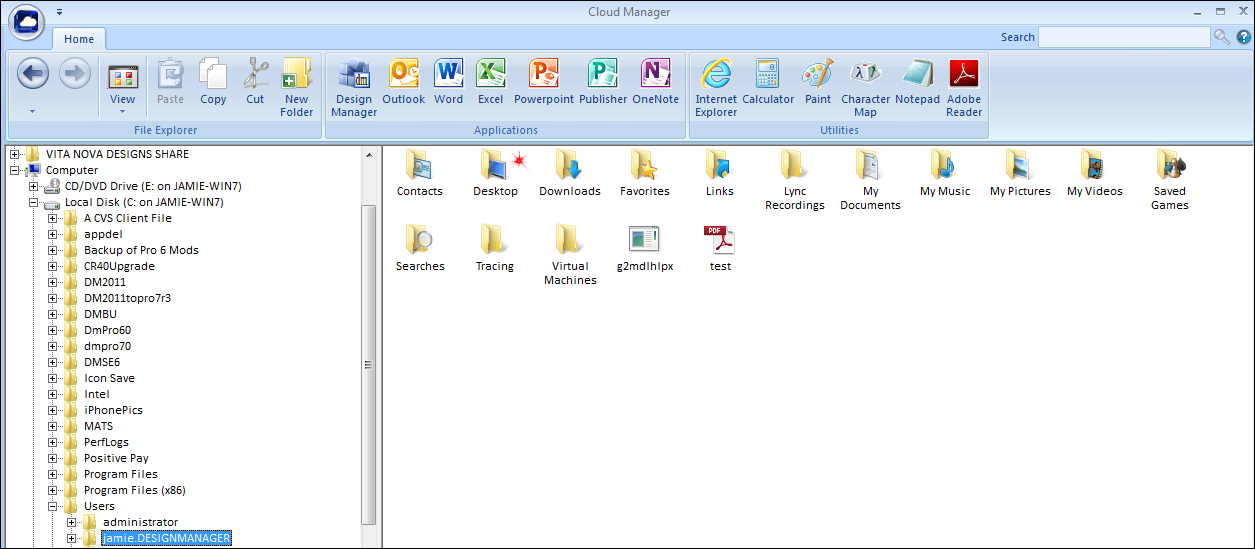Open the Paint utility
This screenshot has width=1255, height=549.
point(818,82)
